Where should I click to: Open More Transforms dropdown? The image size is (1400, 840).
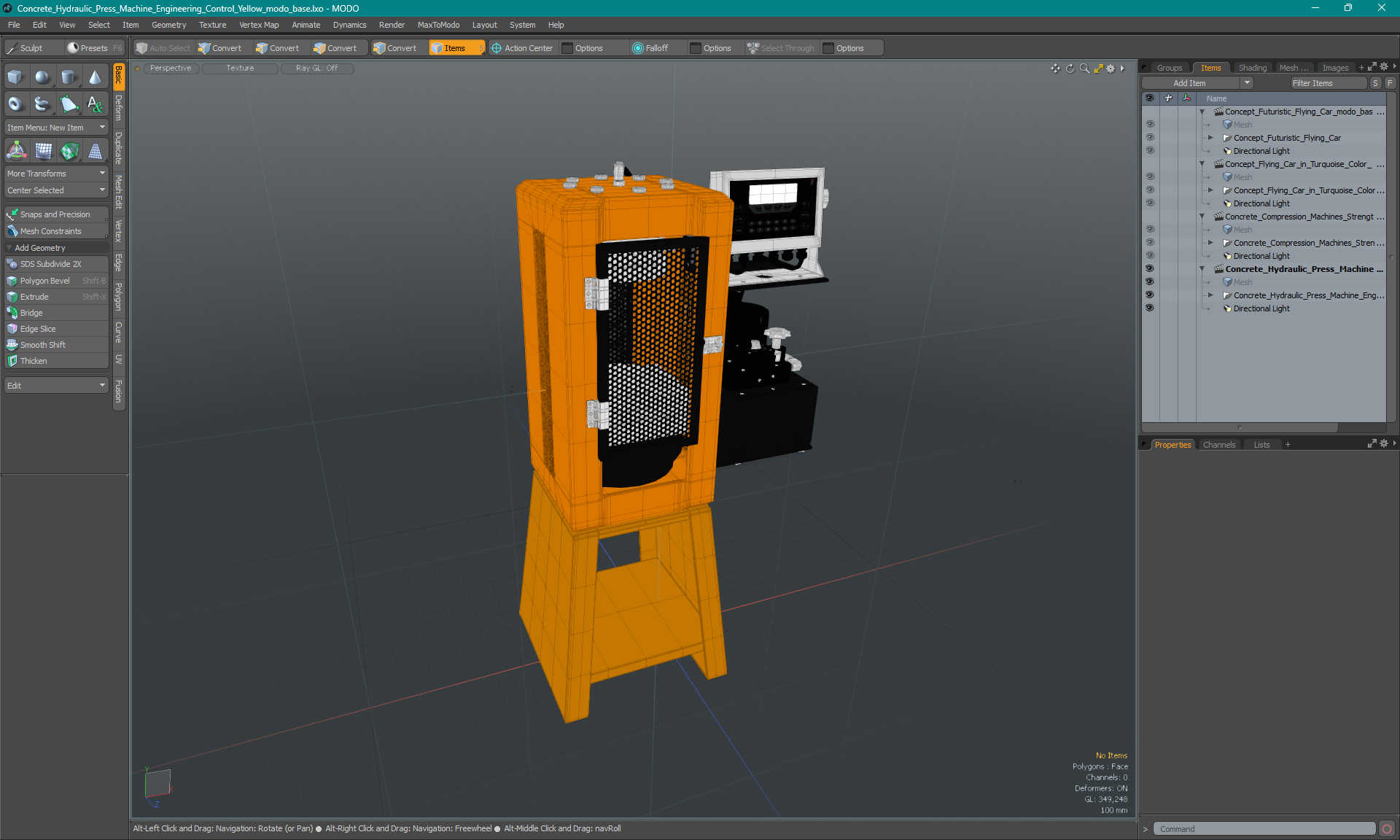click(56, 174)
